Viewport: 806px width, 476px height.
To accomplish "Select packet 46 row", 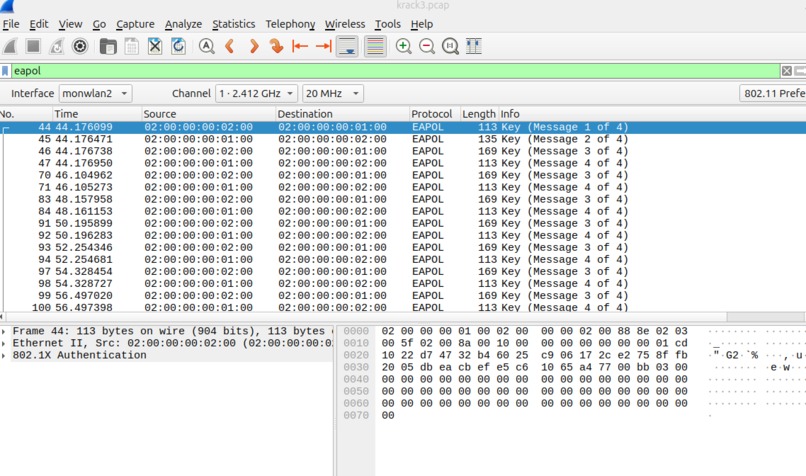I will [x=403, y=151].
